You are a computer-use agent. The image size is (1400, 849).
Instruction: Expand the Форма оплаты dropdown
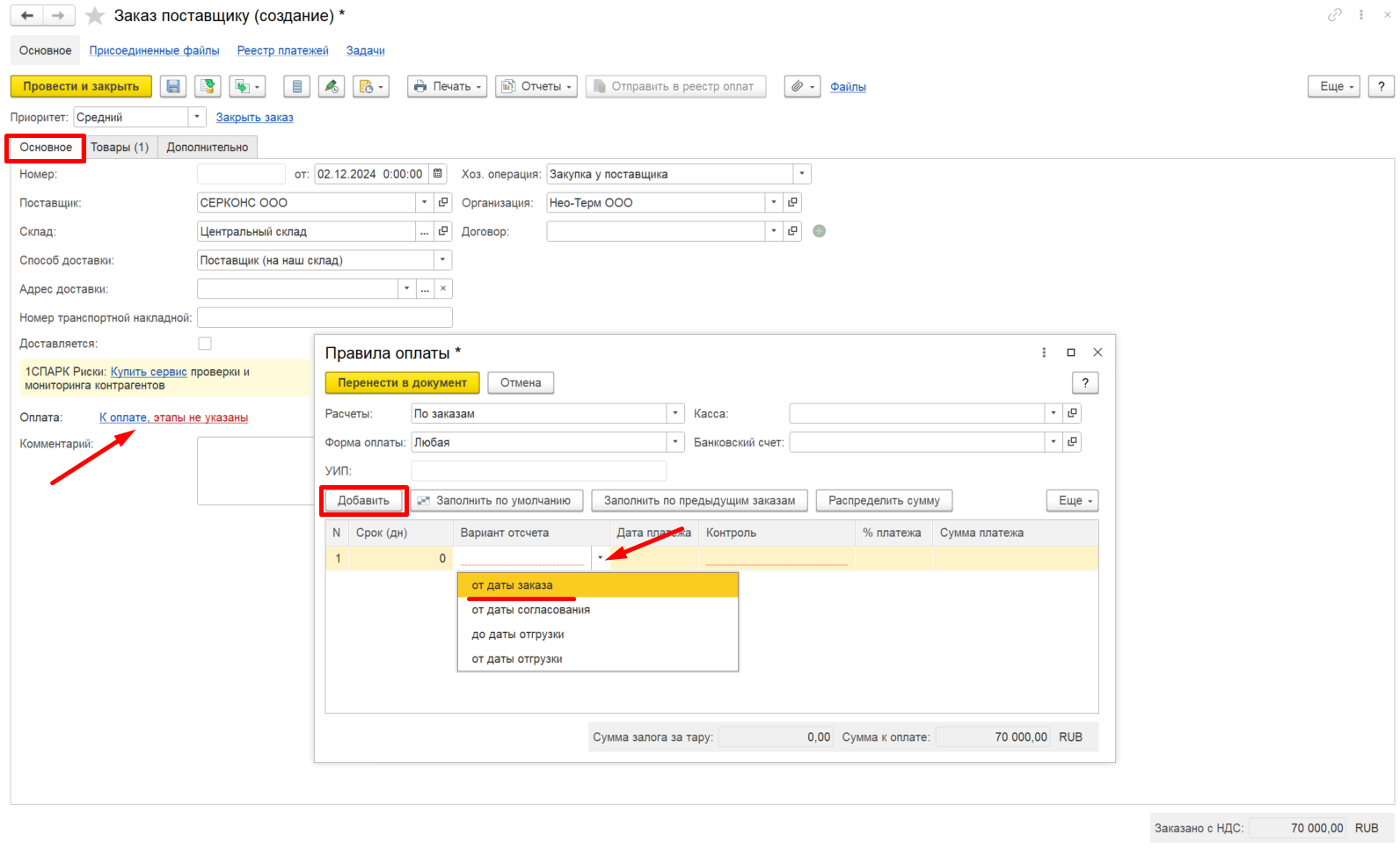(x=675, y=442)
